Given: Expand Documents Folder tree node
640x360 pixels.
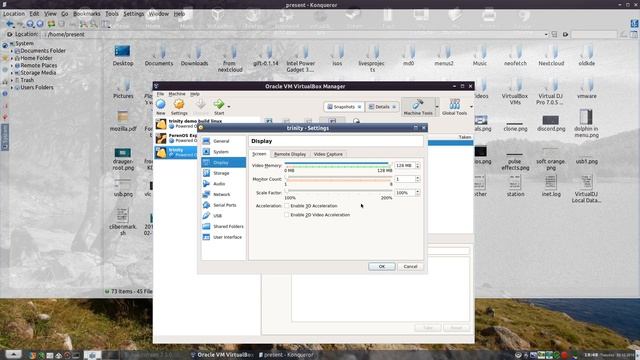Looking at the screenshot, I should click(x=12, y=51).
